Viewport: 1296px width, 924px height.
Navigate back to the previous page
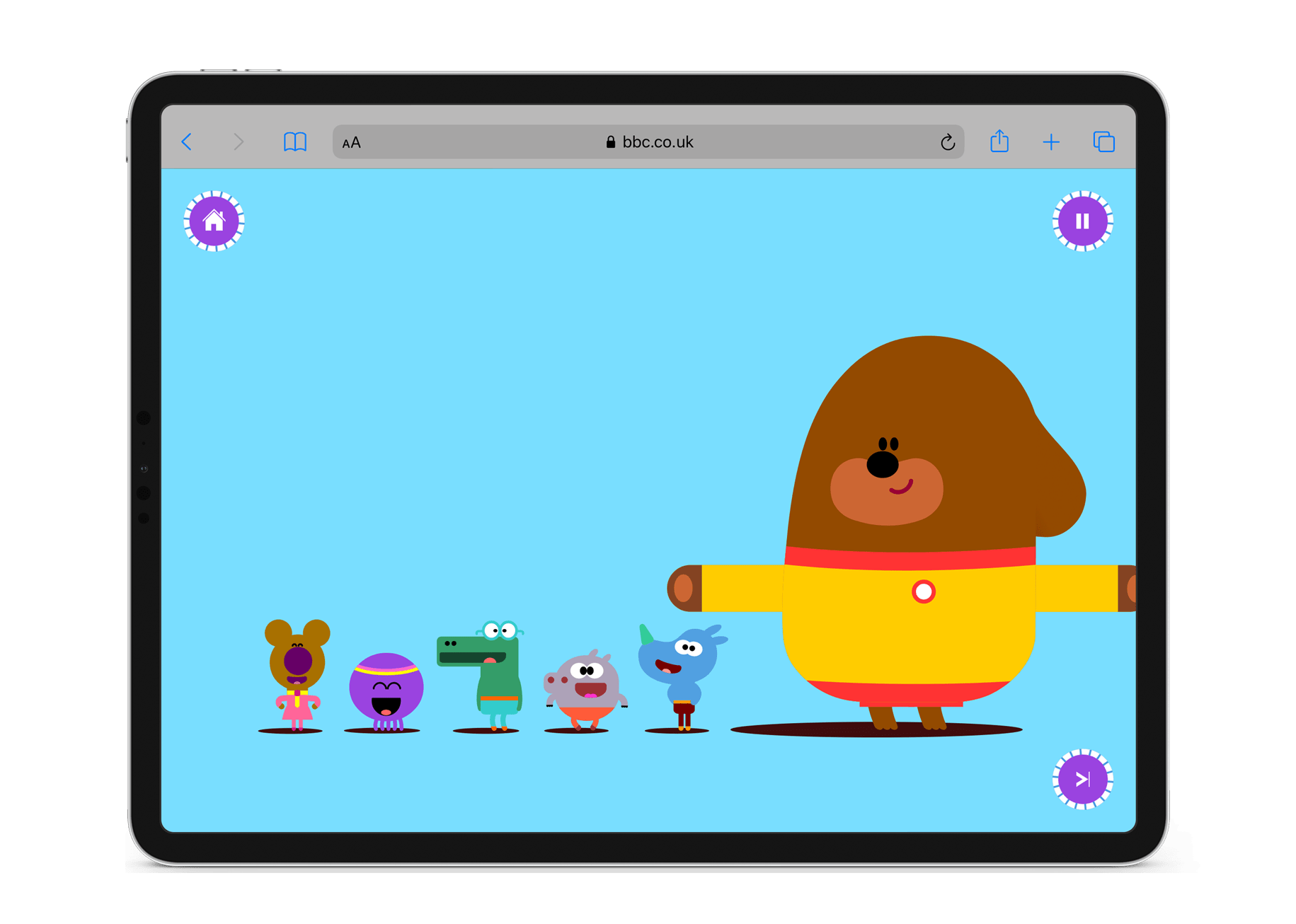187,142
